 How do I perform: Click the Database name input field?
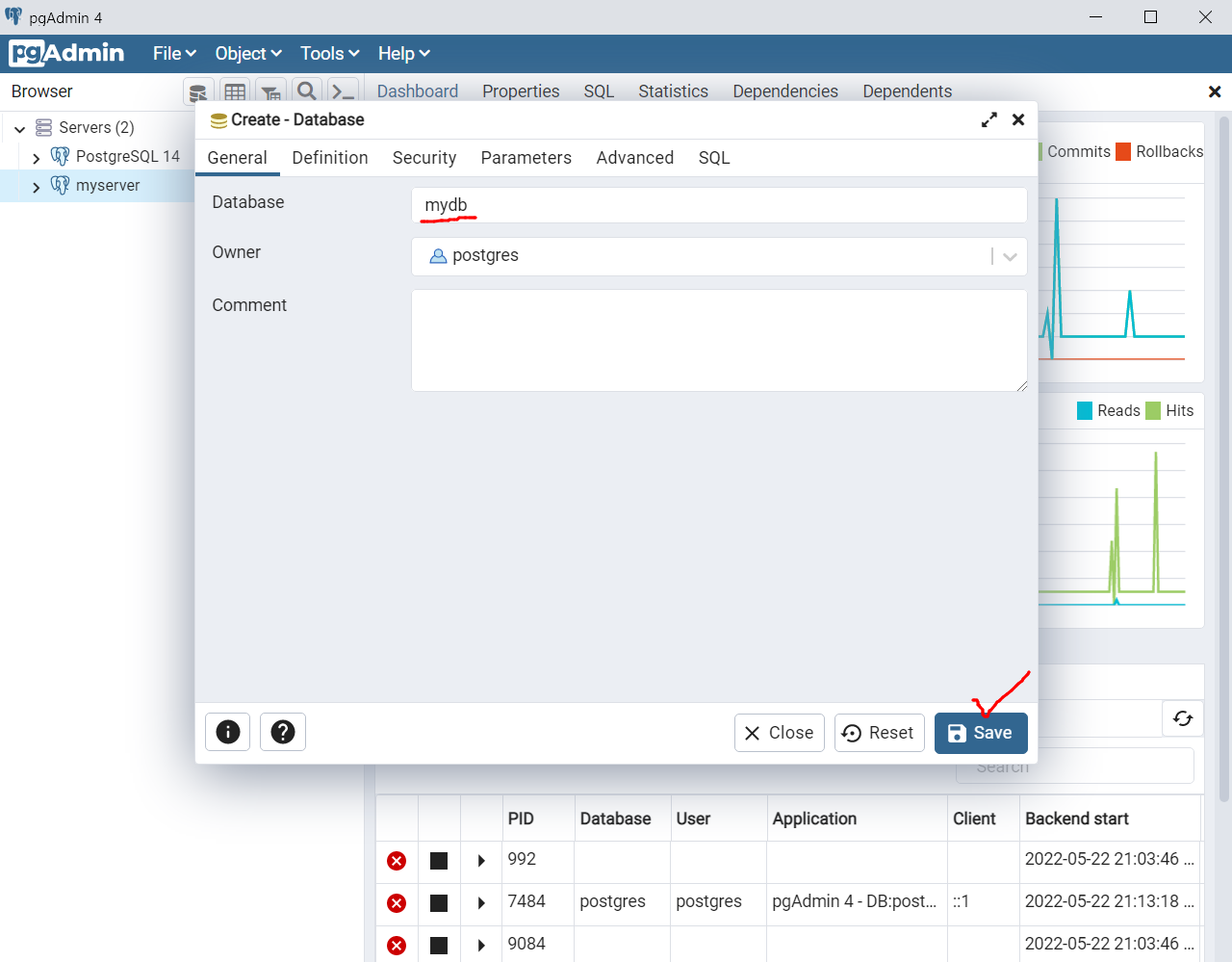tap(719, 205)
